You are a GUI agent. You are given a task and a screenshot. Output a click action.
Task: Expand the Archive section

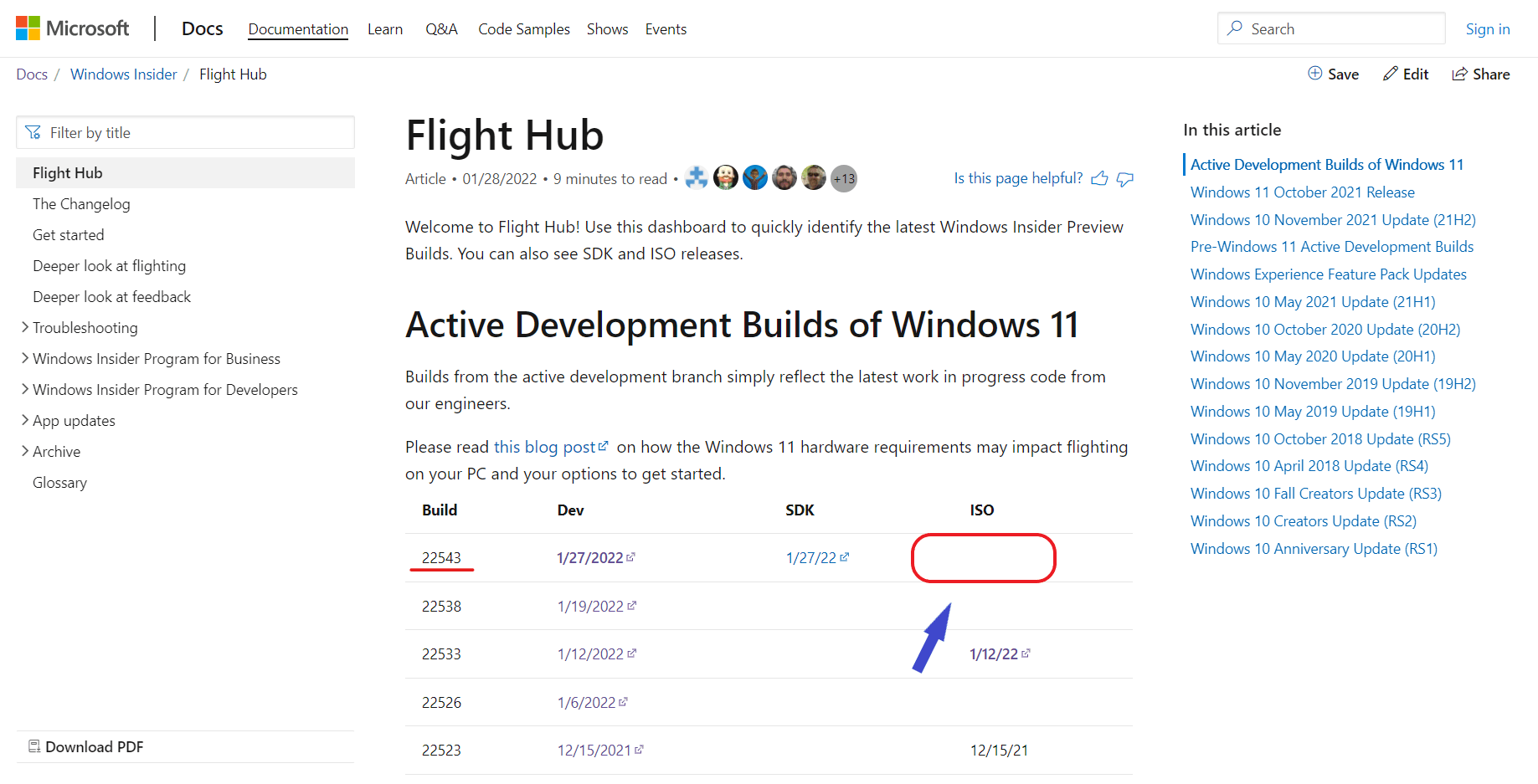[x=25, y=451]
